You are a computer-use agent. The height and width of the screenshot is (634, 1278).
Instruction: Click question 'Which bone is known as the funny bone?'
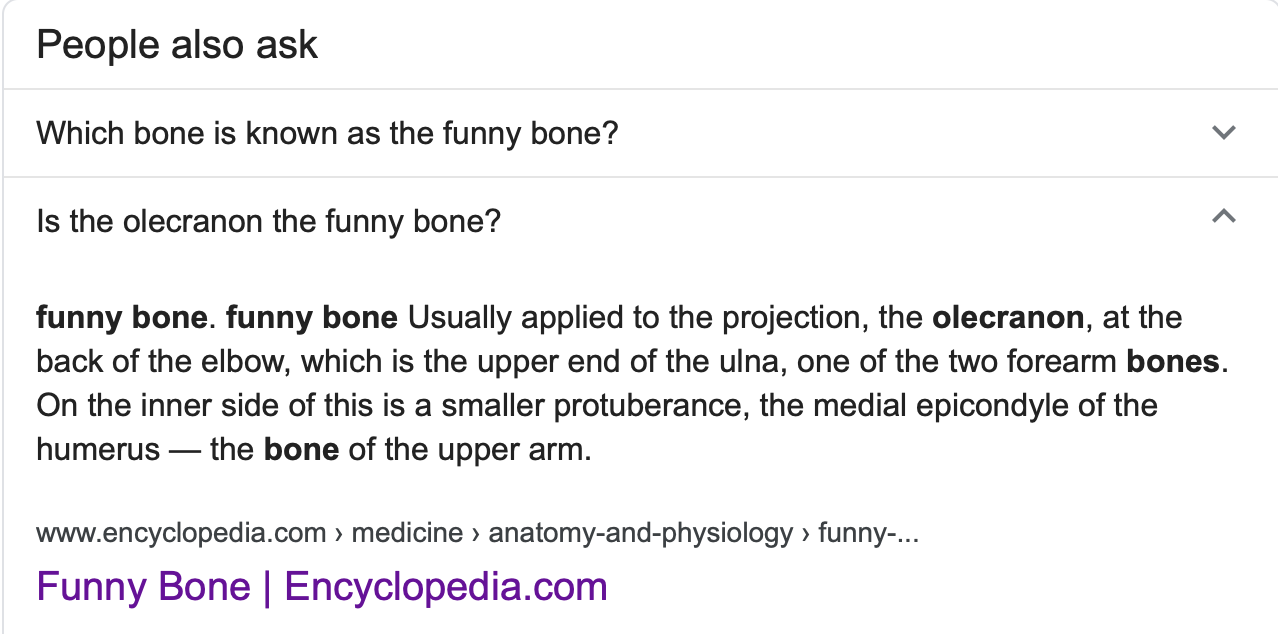[x=327, y=133]
